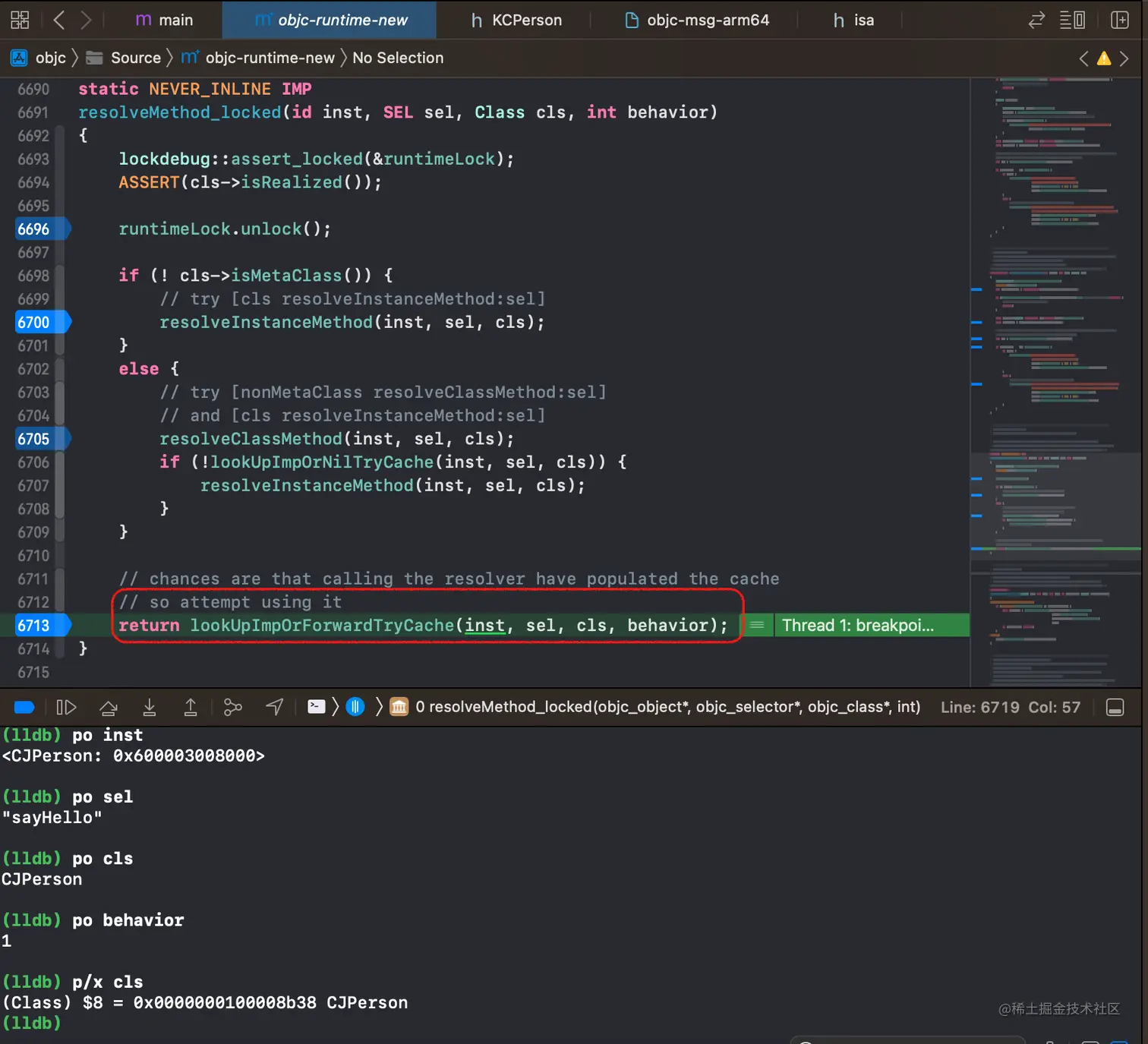Open the adjust editor options icon
The width and height of the screenshot is (1148, 1044).
click(x=1072, y=20)
